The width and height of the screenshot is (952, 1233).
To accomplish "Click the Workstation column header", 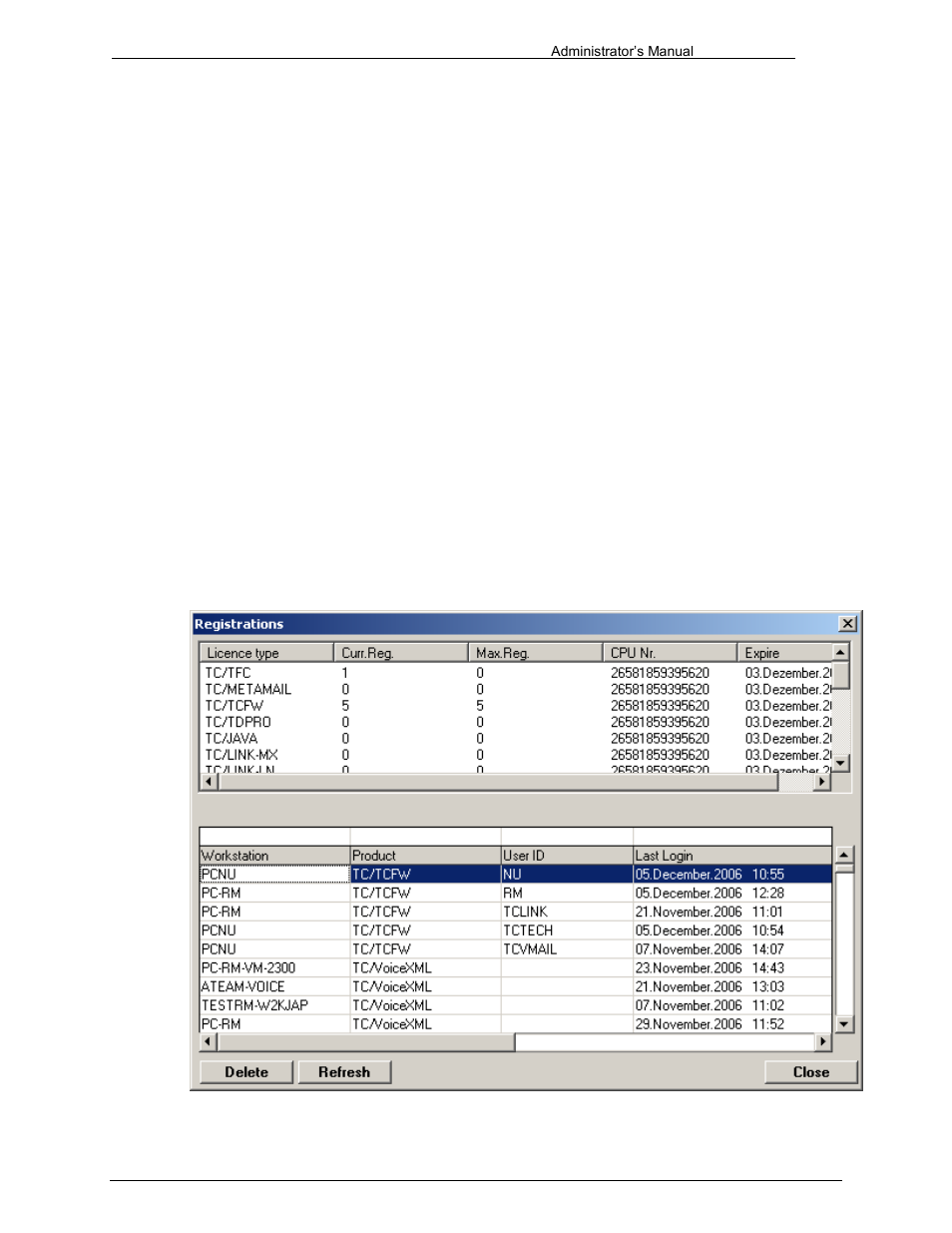I will click(x=274, y=856).
